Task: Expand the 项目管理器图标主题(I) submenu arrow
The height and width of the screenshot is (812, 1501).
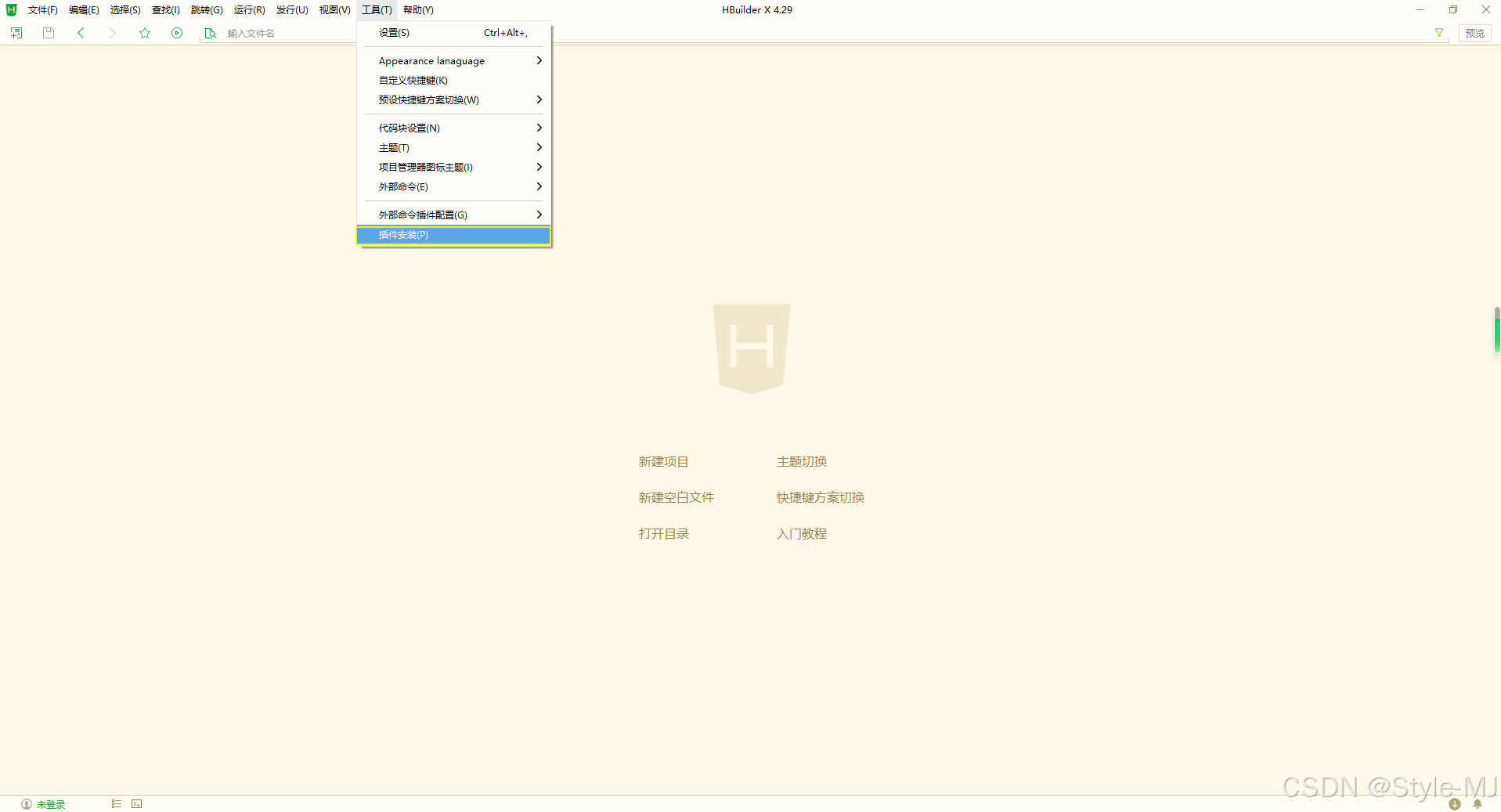Action: pyautogui.click(x=539, y=167)
